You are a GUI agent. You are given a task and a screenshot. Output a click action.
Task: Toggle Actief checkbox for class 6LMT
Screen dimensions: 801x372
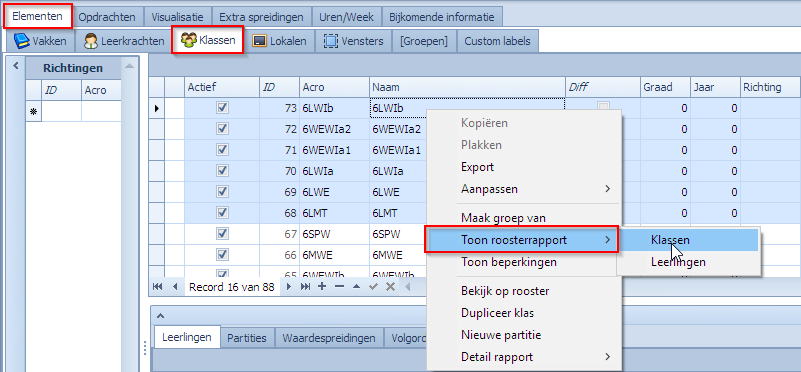pyautogui.click(x=222, y=213)
